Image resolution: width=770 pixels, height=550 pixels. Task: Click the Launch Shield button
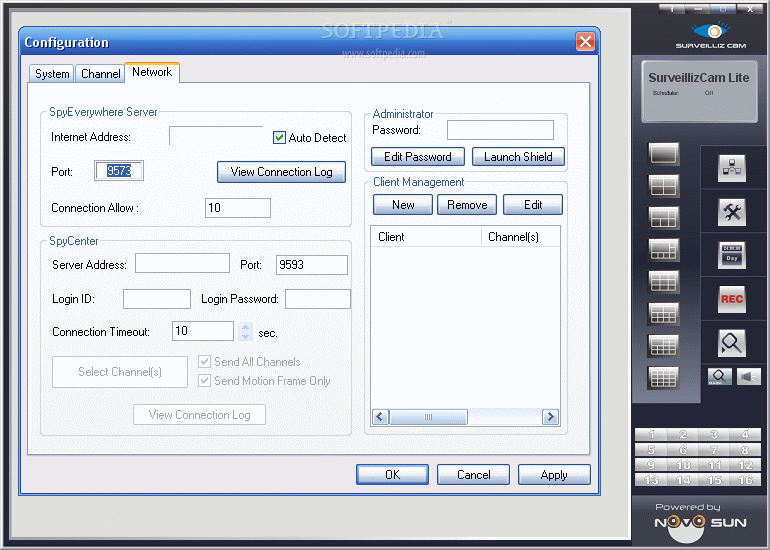pos(518,157)
